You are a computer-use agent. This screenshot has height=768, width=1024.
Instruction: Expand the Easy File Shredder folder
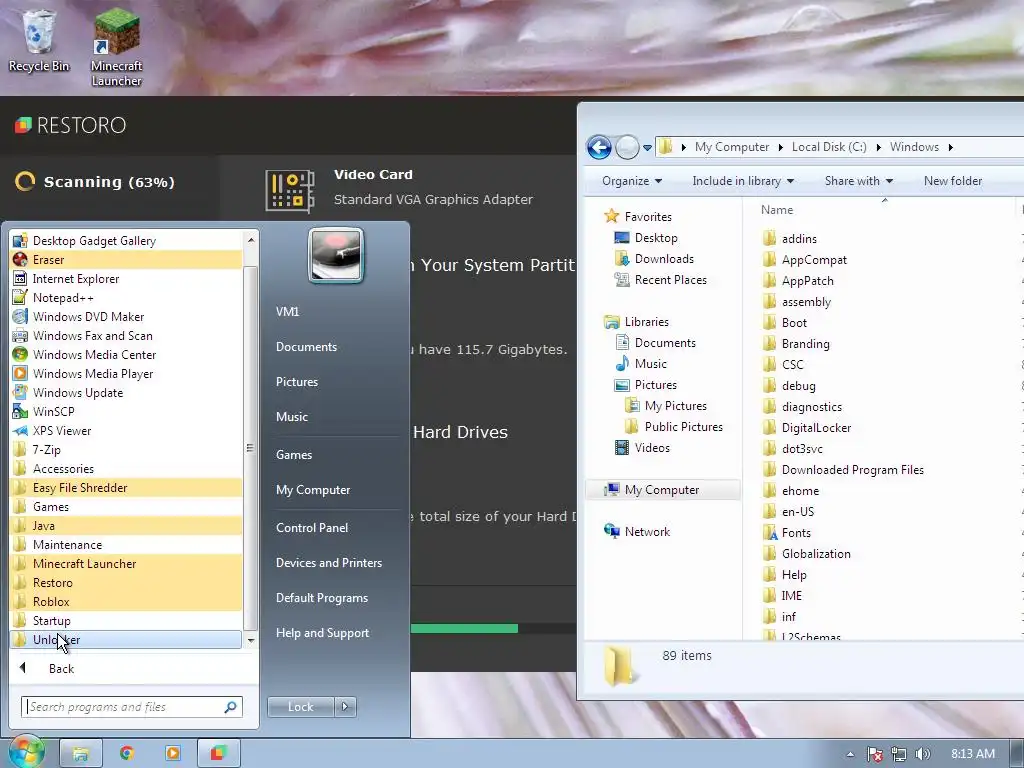126,487
